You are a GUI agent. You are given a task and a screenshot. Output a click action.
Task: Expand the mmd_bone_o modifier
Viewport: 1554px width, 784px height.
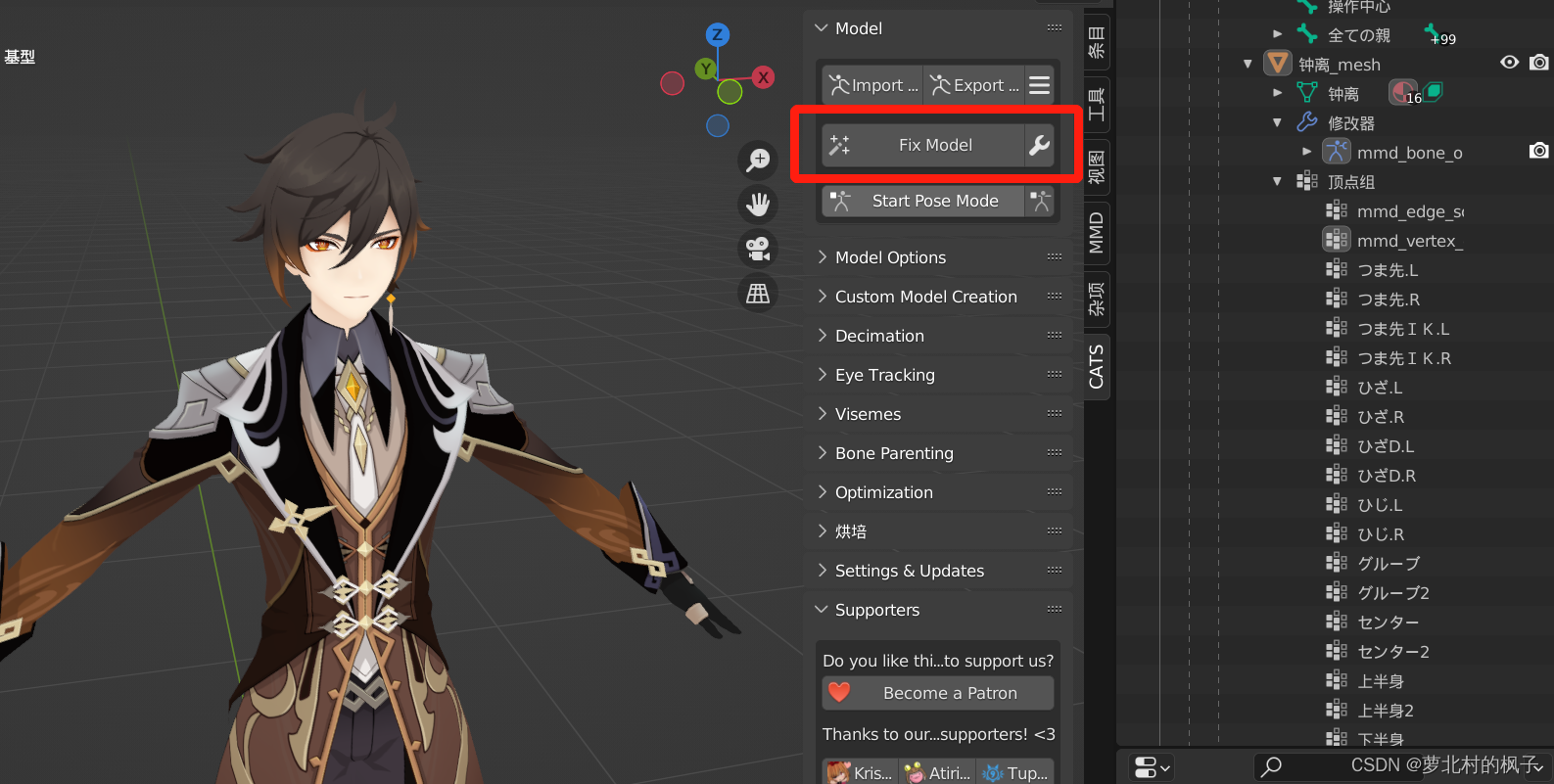[x=1306, y=152]
